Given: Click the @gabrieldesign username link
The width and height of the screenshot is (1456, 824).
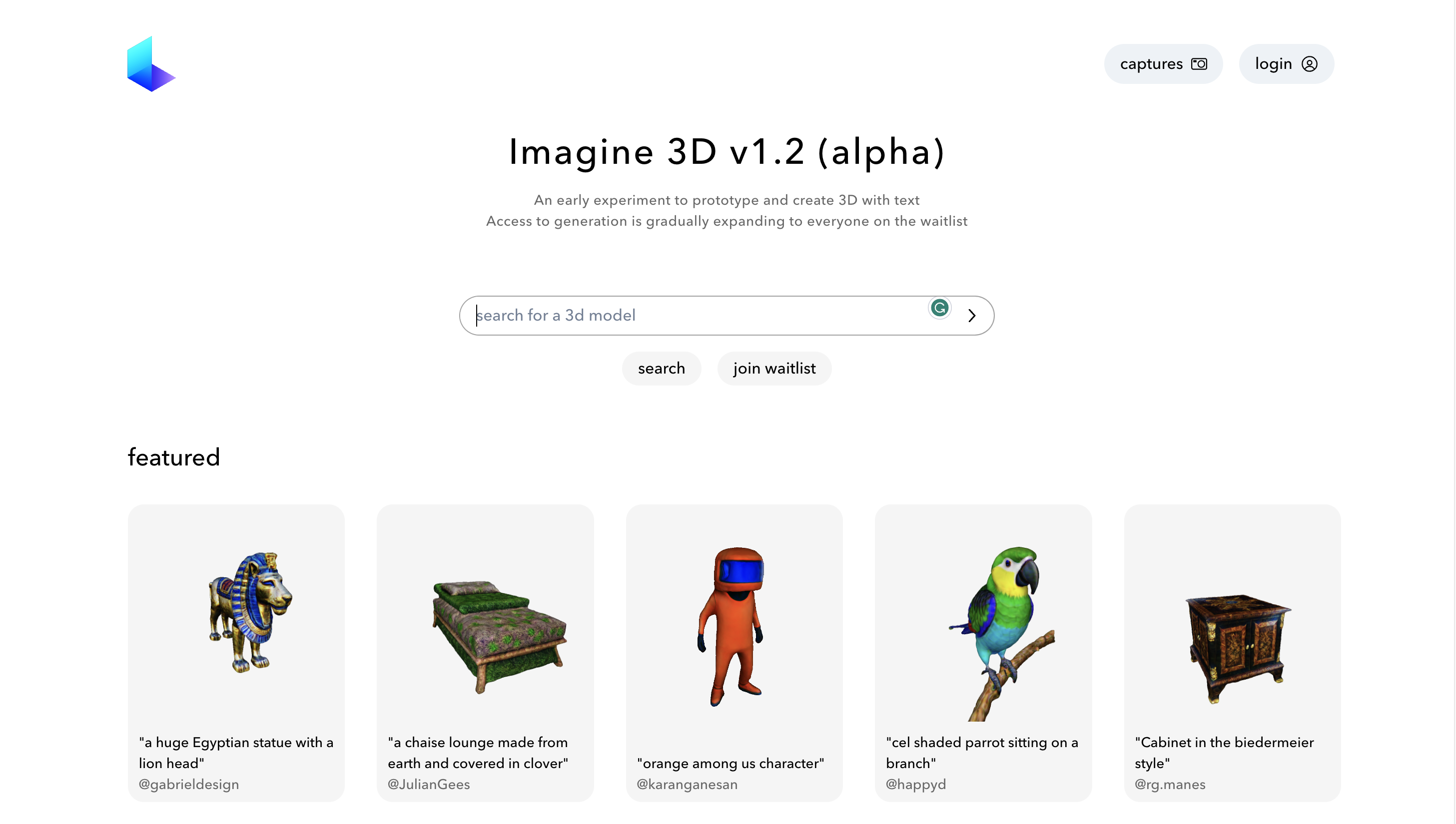Looking at the screenshot, I should 189,784.
